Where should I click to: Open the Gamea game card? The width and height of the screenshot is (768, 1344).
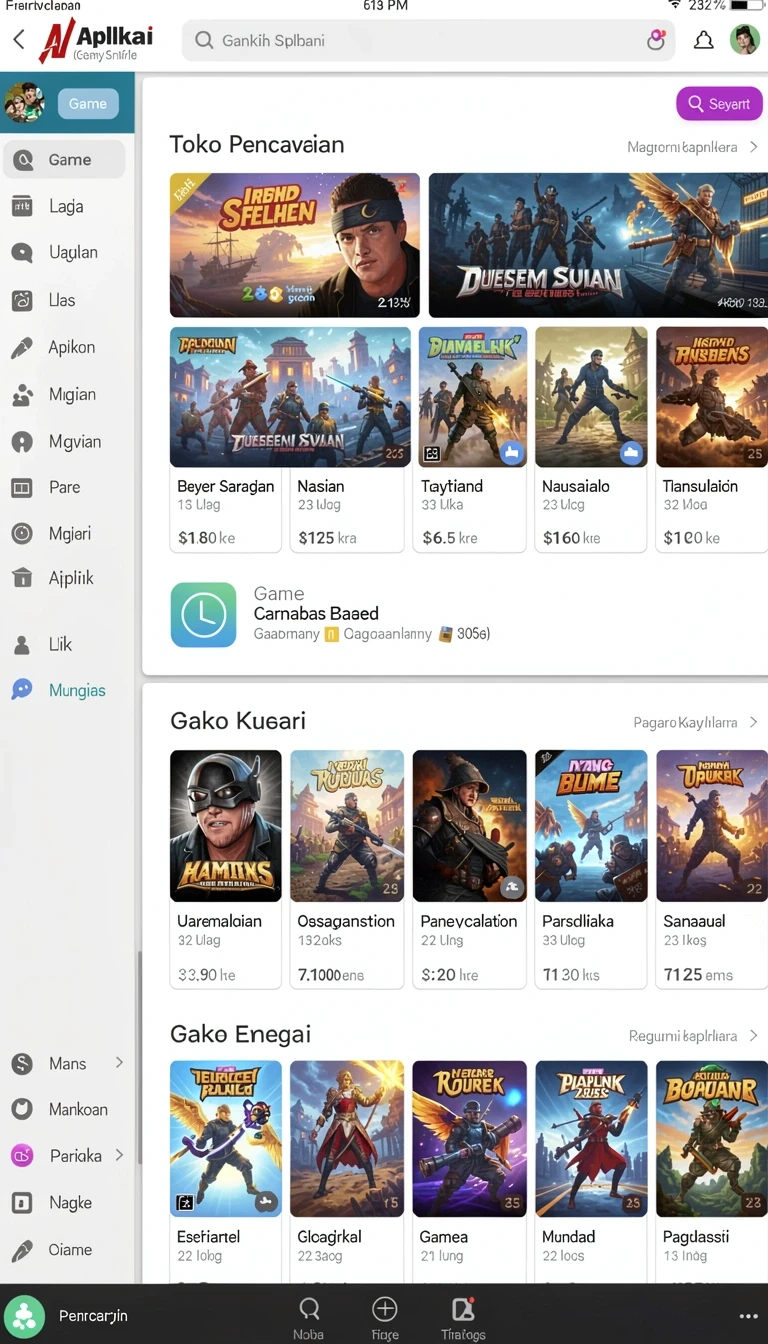point(469,1172)
